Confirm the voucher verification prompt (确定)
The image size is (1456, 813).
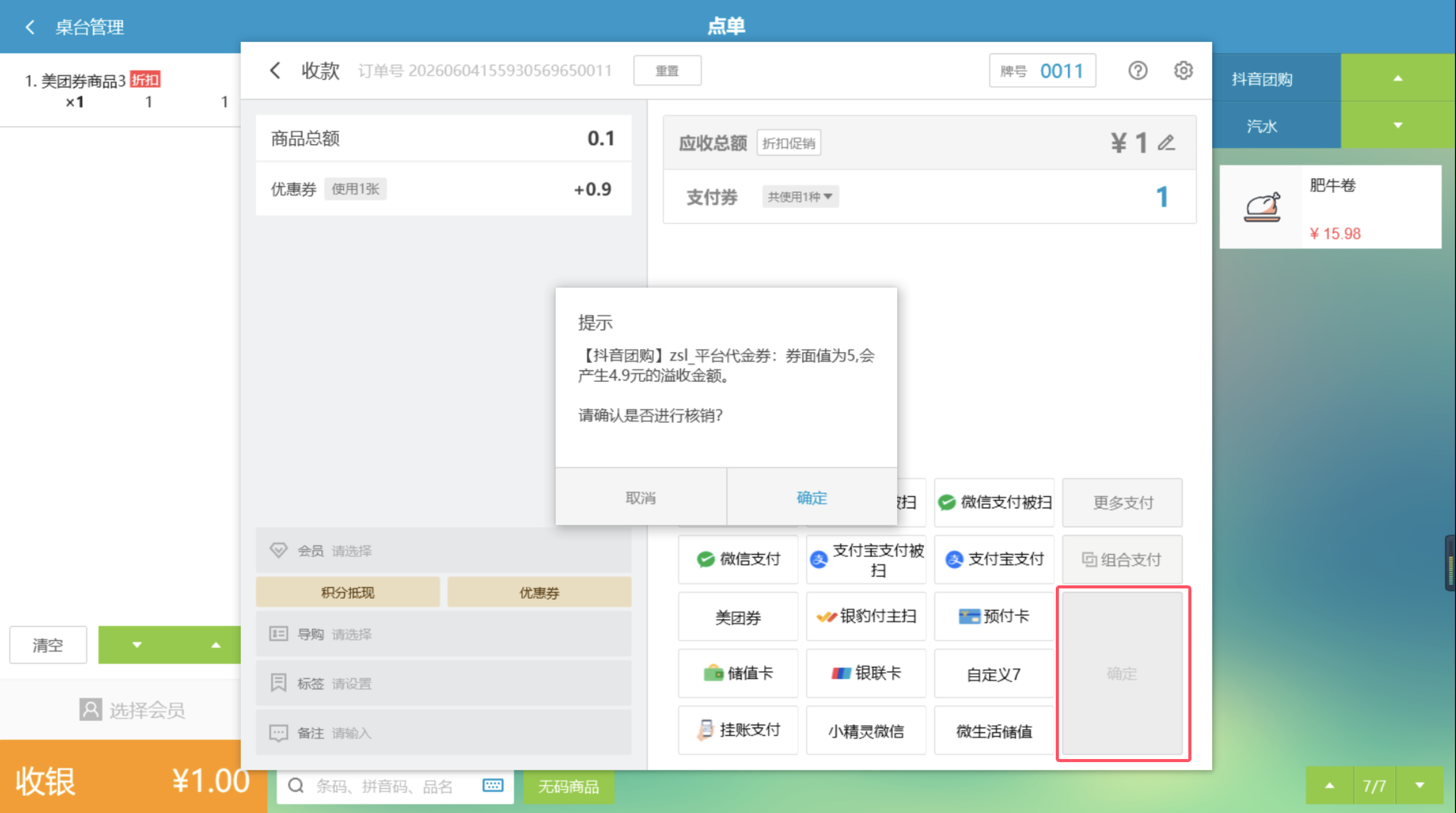click(x=812, y=497)
